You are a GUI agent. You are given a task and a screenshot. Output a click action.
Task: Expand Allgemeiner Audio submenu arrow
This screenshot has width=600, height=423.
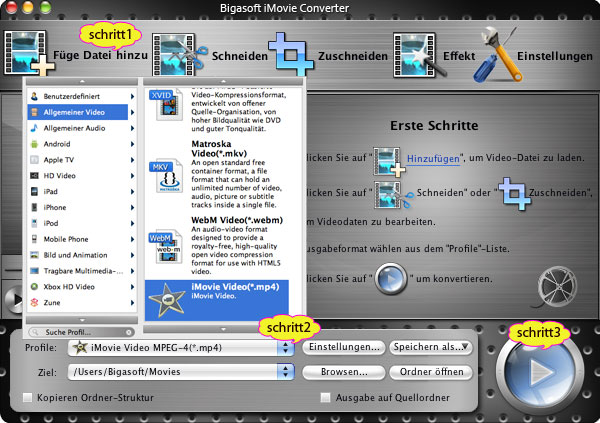[x=132, y=128]
